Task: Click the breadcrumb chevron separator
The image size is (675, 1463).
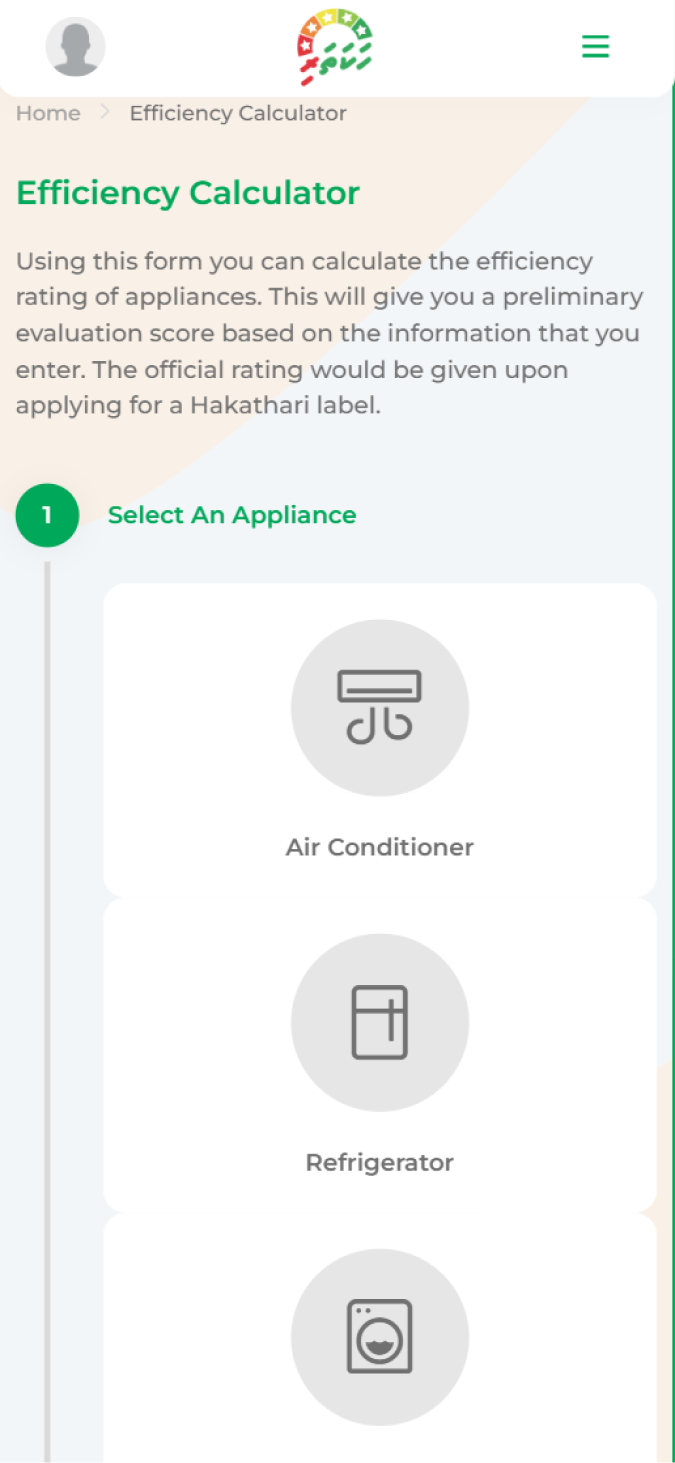Action: tap(105, 113)
